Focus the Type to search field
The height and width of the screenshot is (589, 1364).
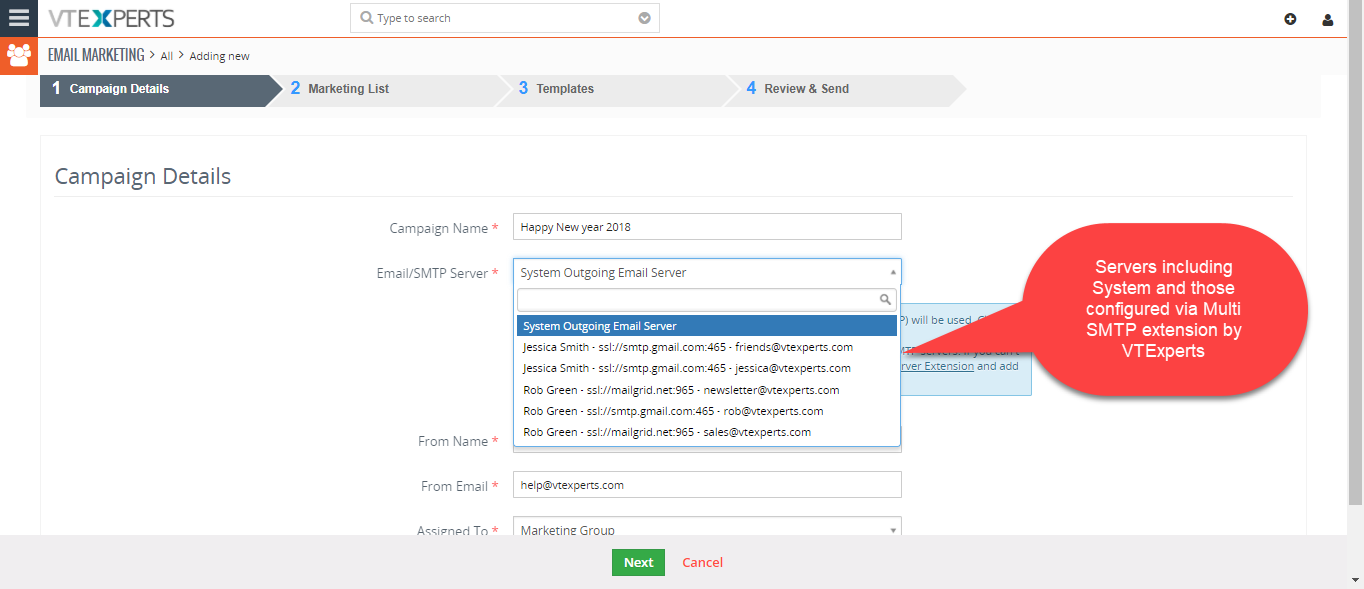coord(505,18)
